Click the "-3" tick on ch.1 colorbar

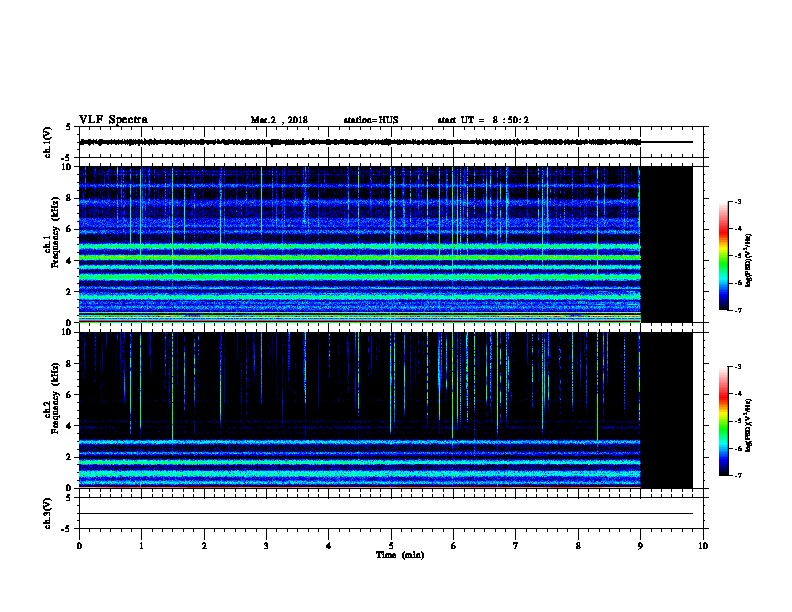[x=737, y=202]
